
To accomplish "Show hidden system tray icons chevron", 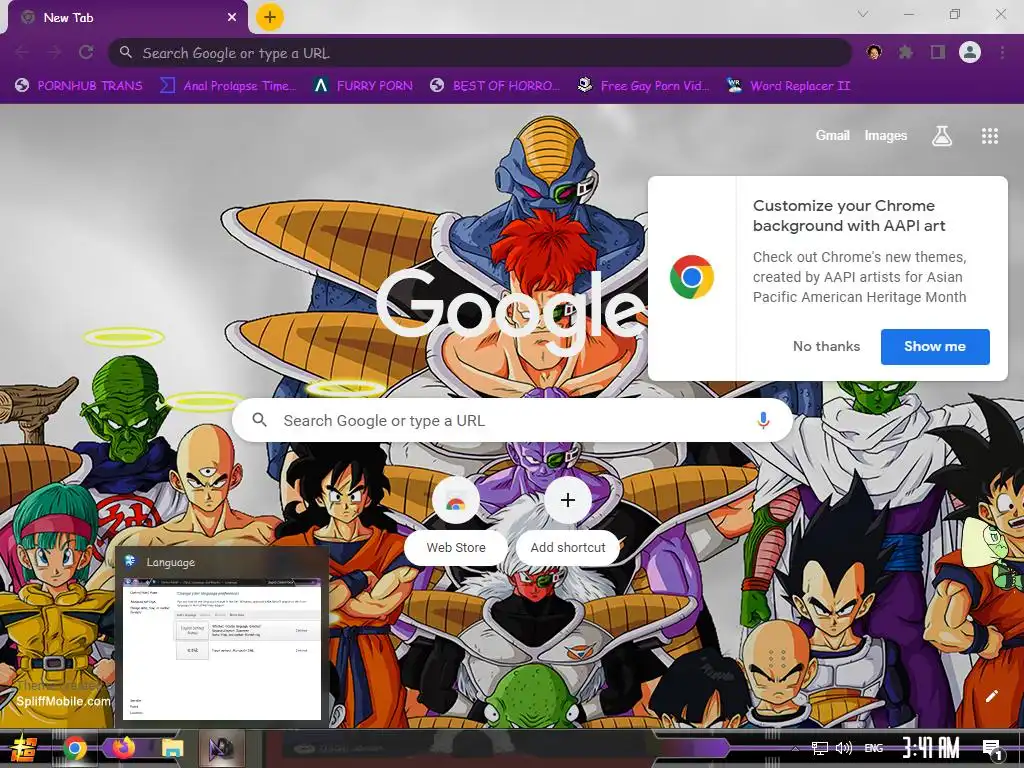I will (x=795, y=748).
